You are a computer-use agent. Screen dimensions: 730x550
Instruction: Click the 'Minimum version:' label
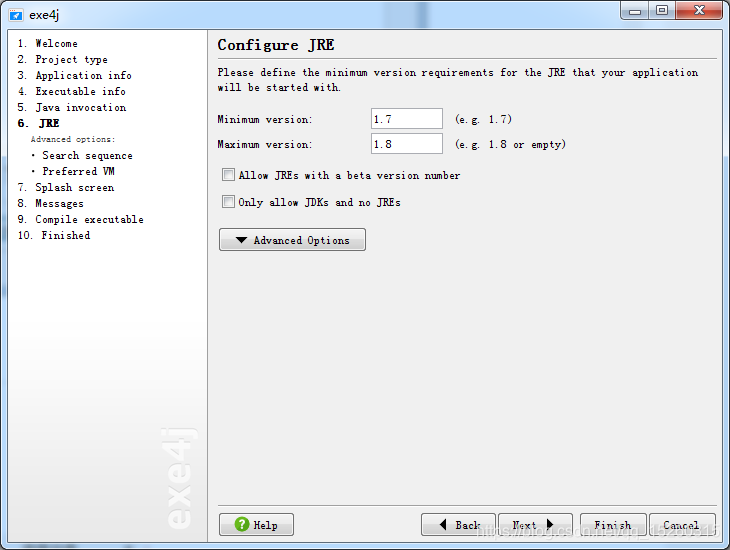click(265, 120)
